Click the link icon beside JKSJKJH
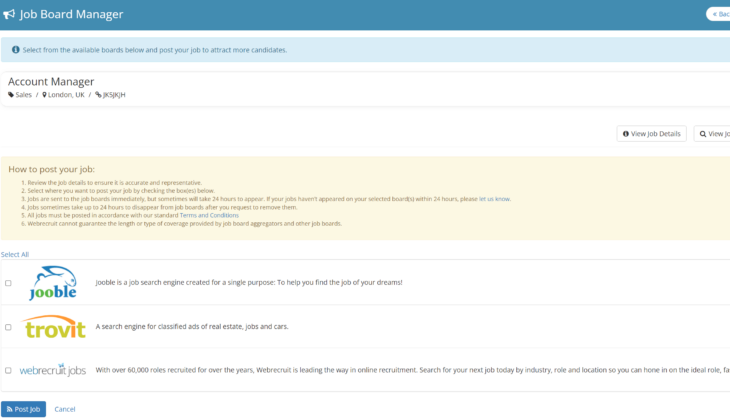Image resolution: width=730 pixels, height=420 pixels. (x=98, y=95)
